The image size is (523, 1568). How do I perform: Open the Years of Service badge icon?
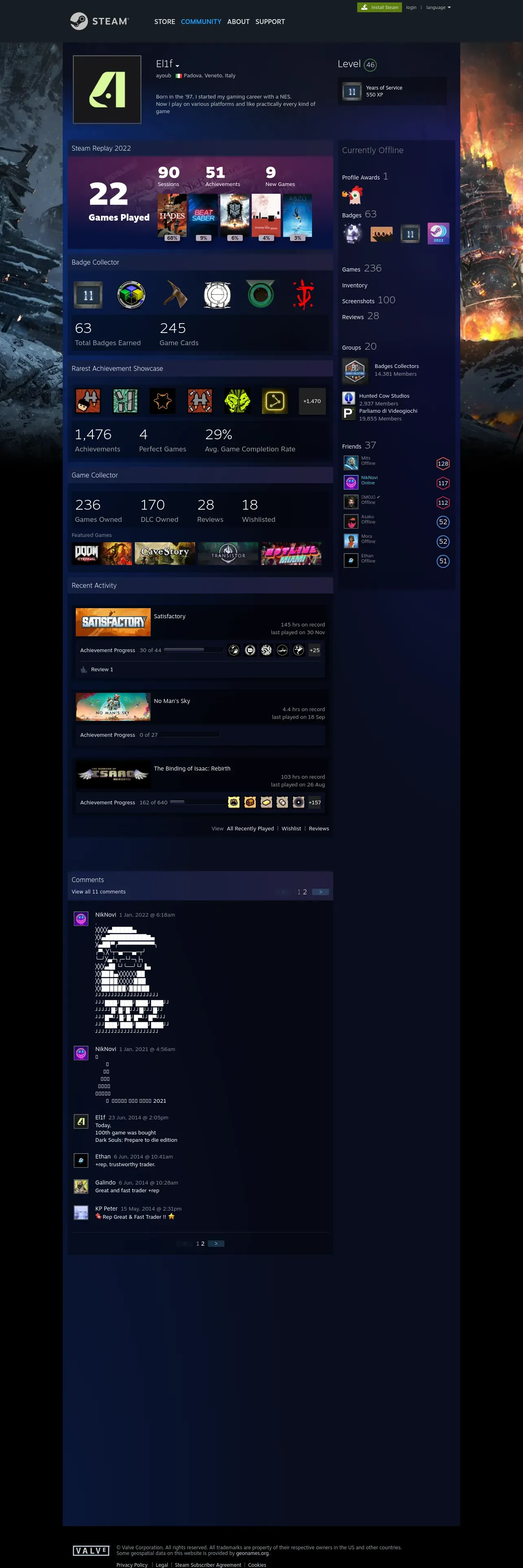352,91
